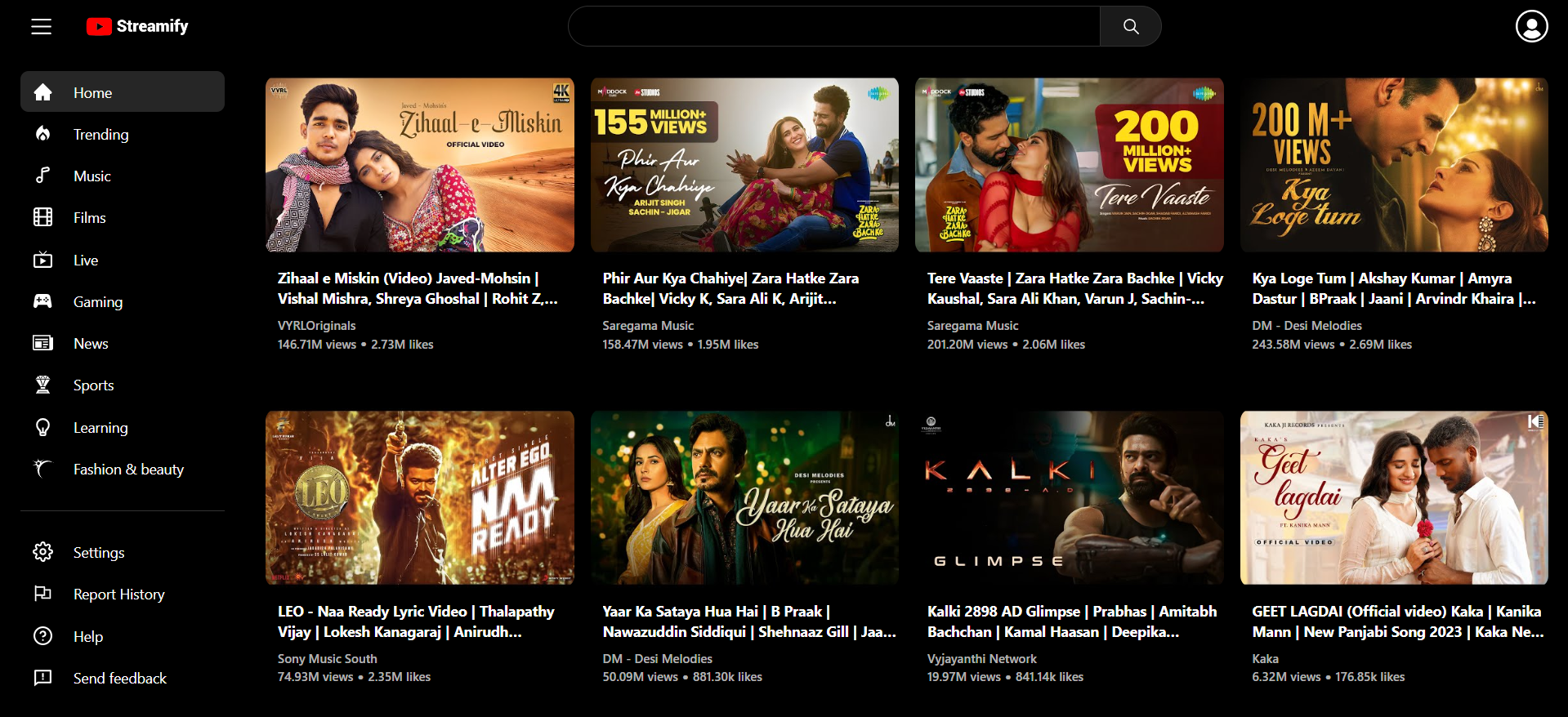Click title Tere Vaaste | Zara Hatke

pyautogui.click(x=1075, y=288)
